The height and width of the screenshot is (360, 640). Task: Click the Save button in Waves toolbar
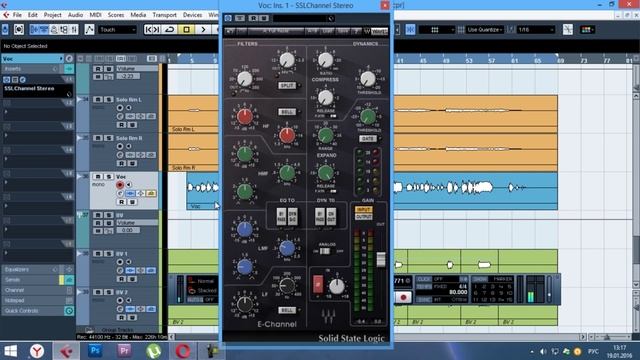click(343, 31)
